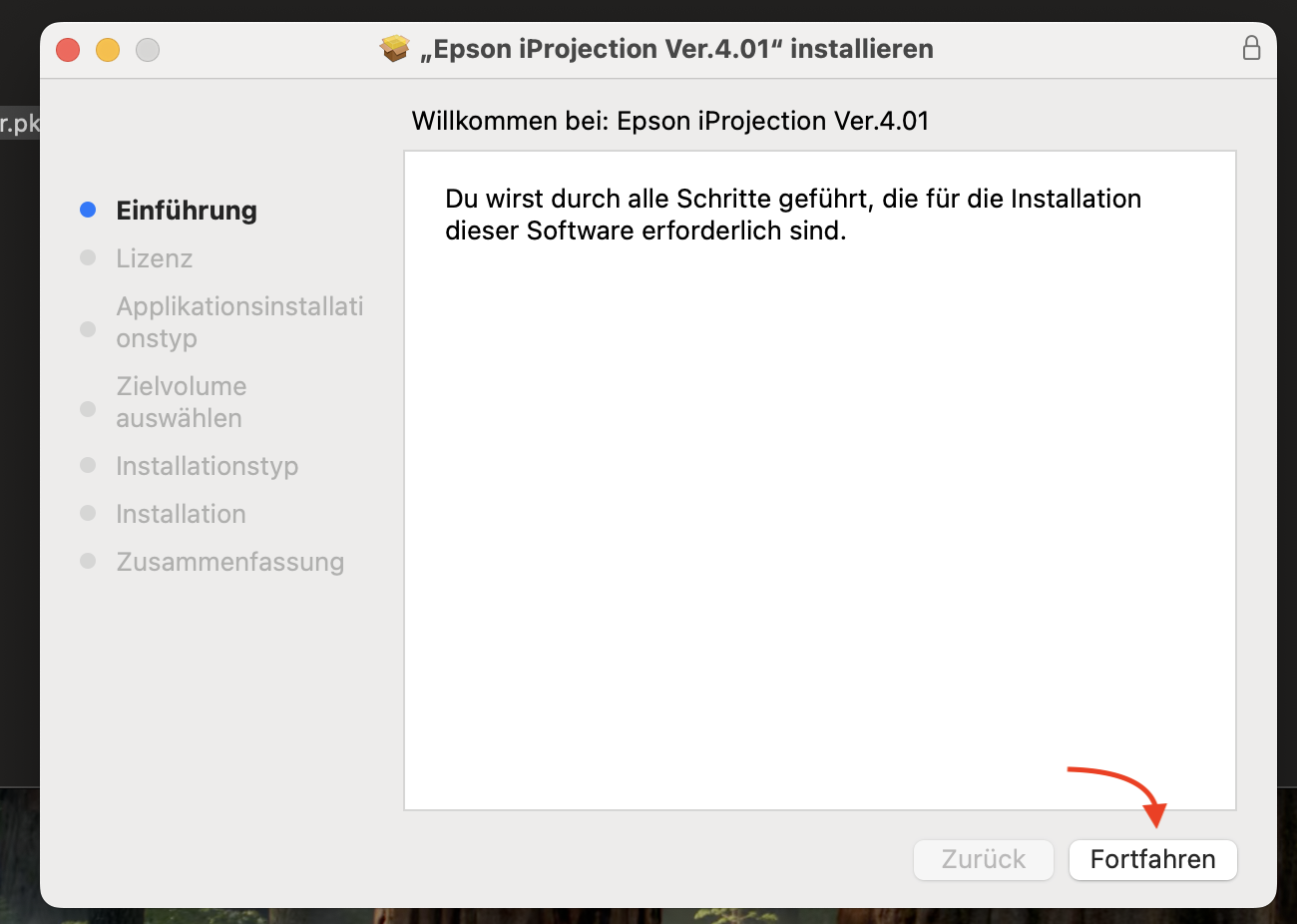This screenshot has width=1297, height=924.
Task: Select the Installationstyp step
Action: coord(208,466)
